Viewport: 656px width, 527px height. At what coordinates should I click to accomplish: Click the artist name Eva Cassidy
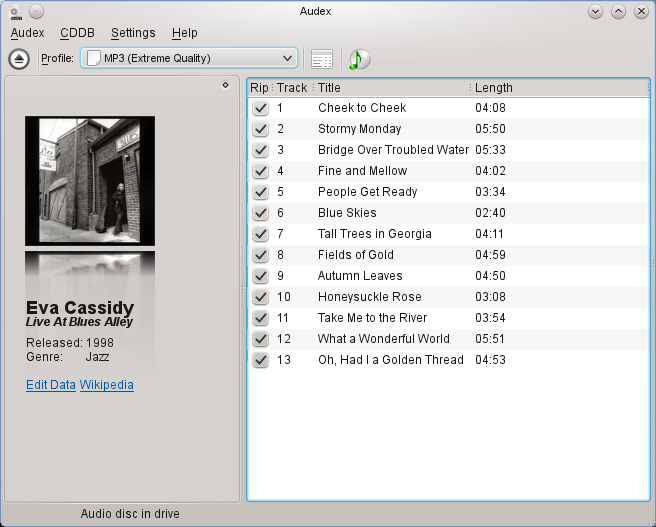click(x=80, y=308)
